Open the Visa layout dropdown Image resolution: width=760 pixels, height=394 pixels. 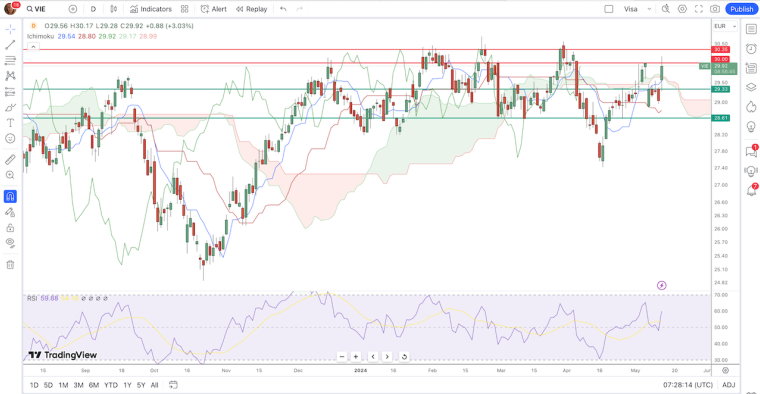point(637,9)
